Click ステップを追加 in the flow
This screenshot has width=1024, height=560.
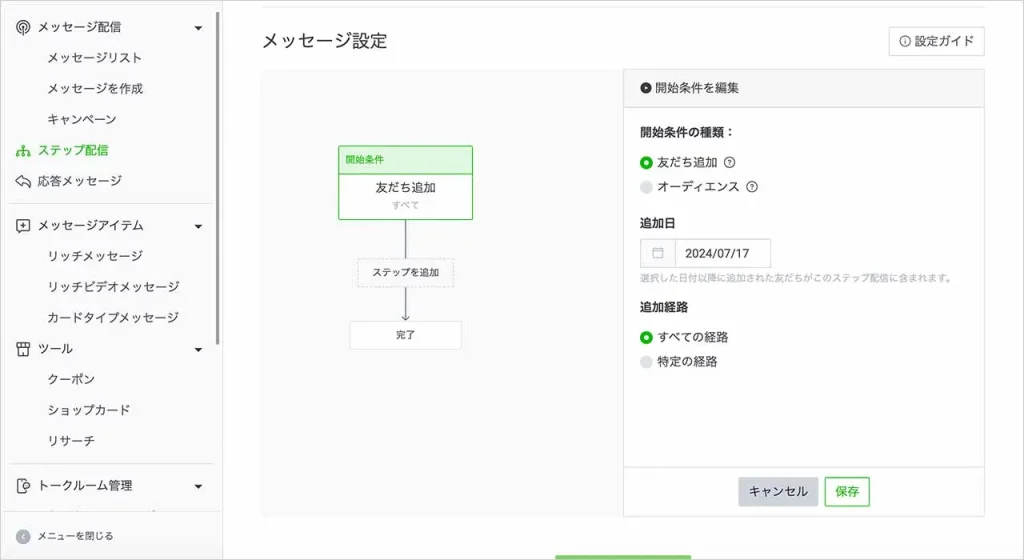tap(406, 273)
